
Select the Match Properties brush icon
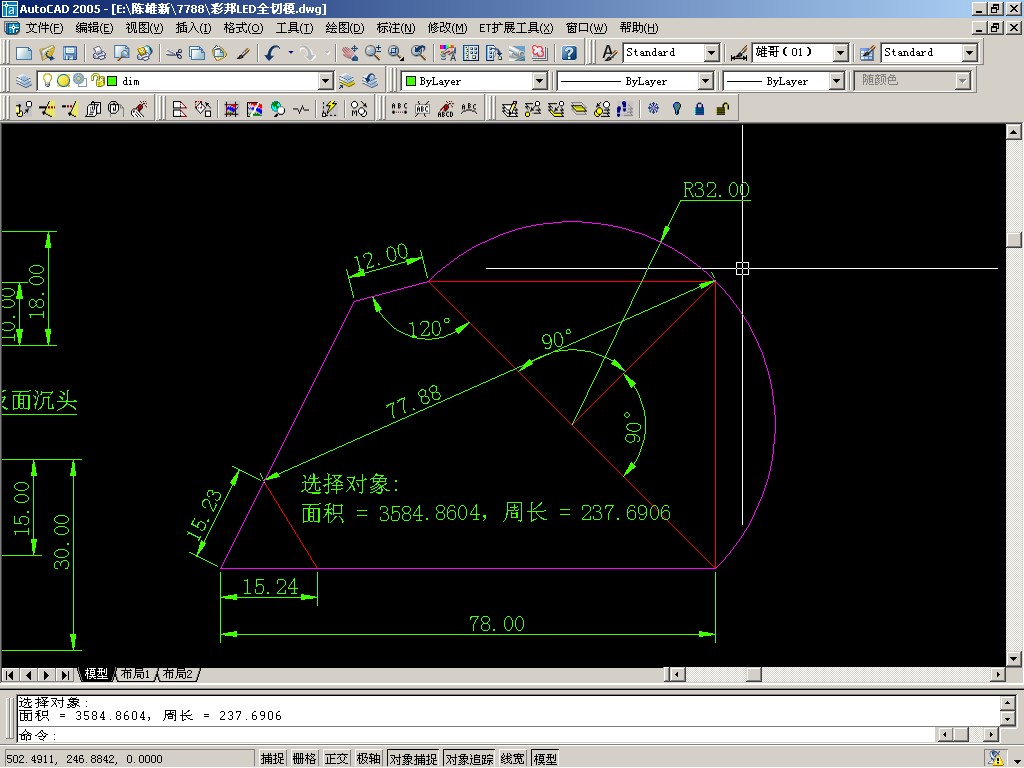[242, 53]
